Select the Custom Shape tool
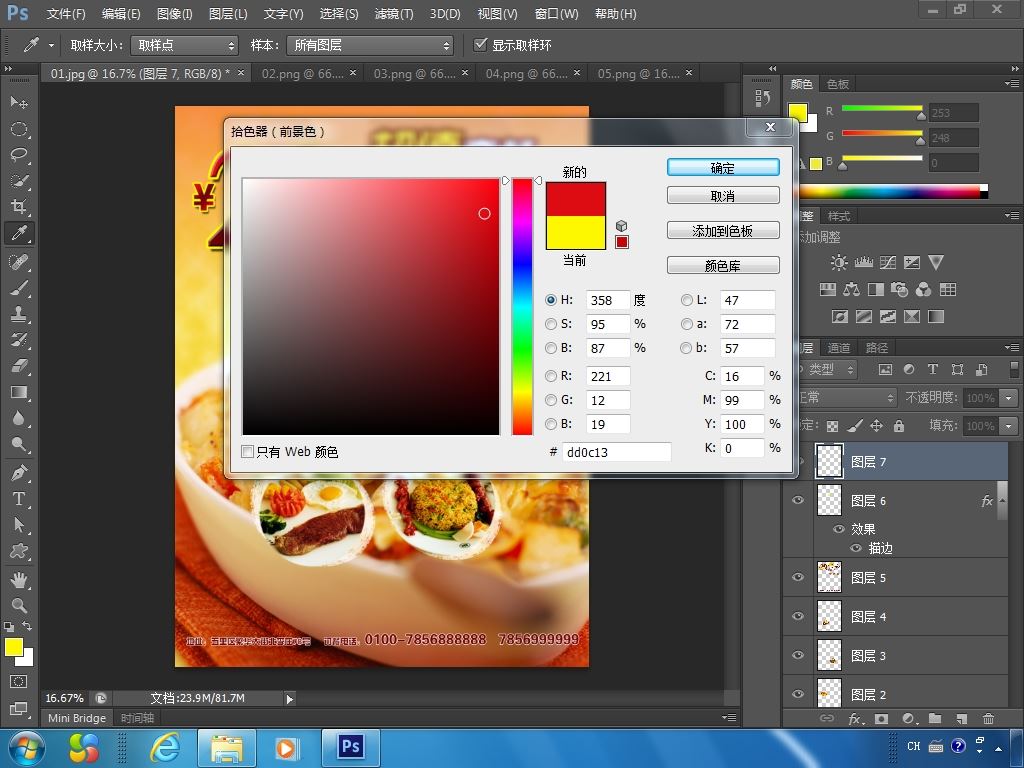This screenshot has height=768, width=1024. pos(18,551)
